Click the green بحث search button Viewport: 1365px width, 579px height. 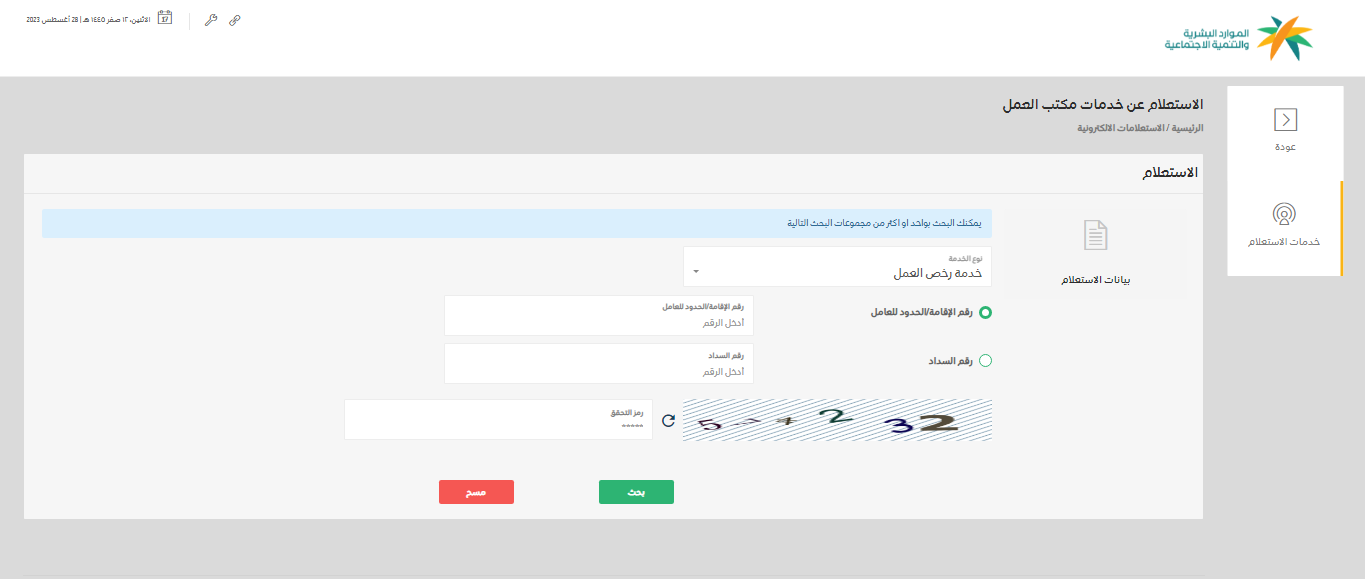coord(636,492)
